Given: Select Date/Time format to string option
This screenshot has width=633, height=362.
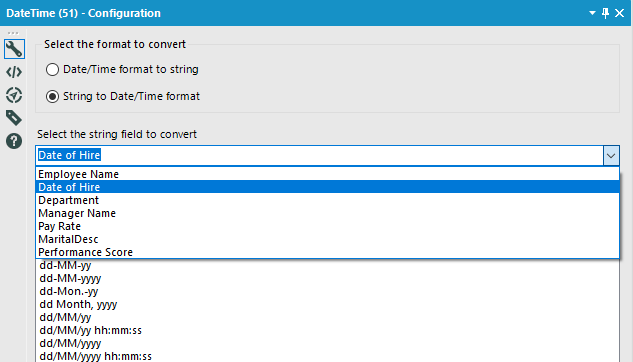Looking at the screenshot, I should (122, 69).
